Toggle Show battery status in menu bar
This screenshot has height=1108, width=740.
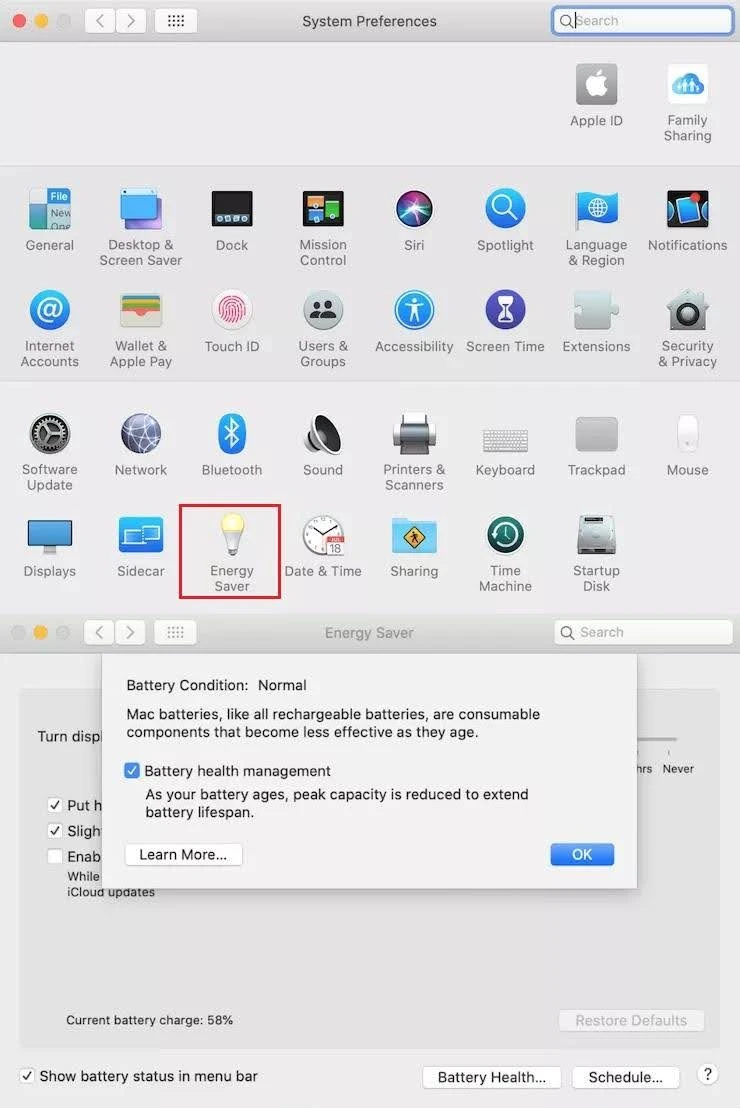coord(27,1075)
